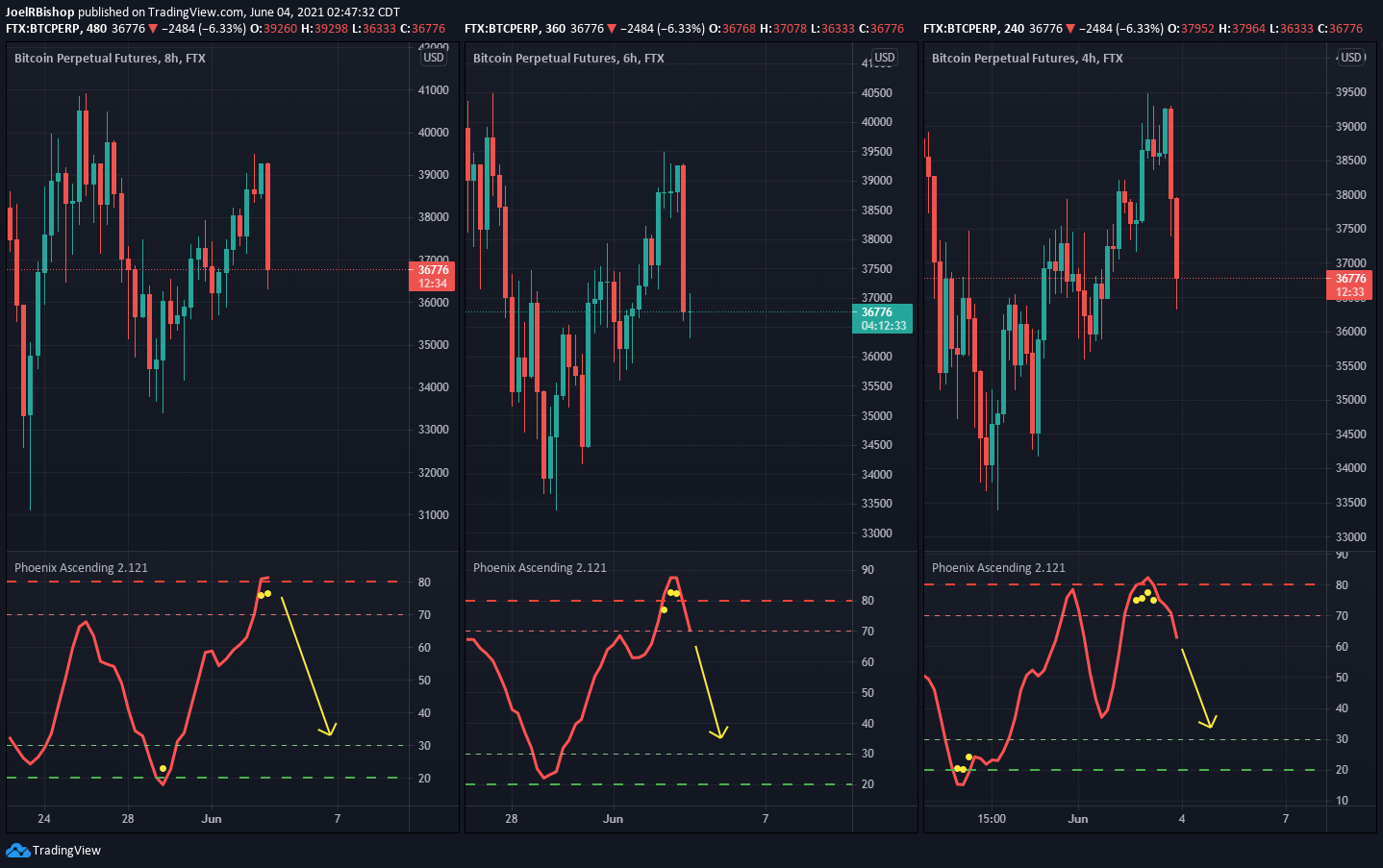Click 15:00 label on 4h time axis
The height and width of the screenshot is (868, 1383).
992,819
